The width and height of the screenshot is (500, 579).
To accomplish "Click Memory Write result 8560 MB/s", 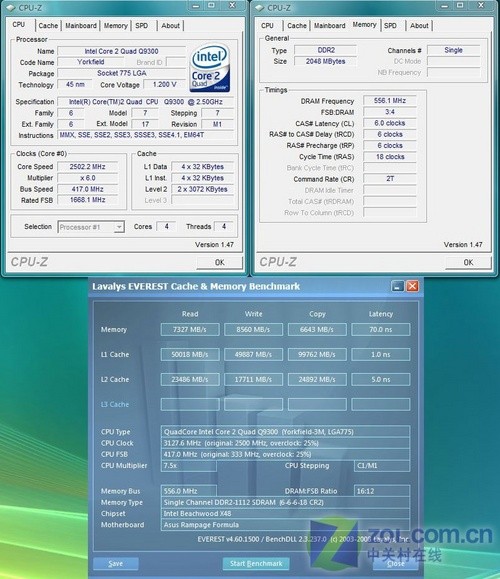I will pyautogui.click(x=253, y=329).
